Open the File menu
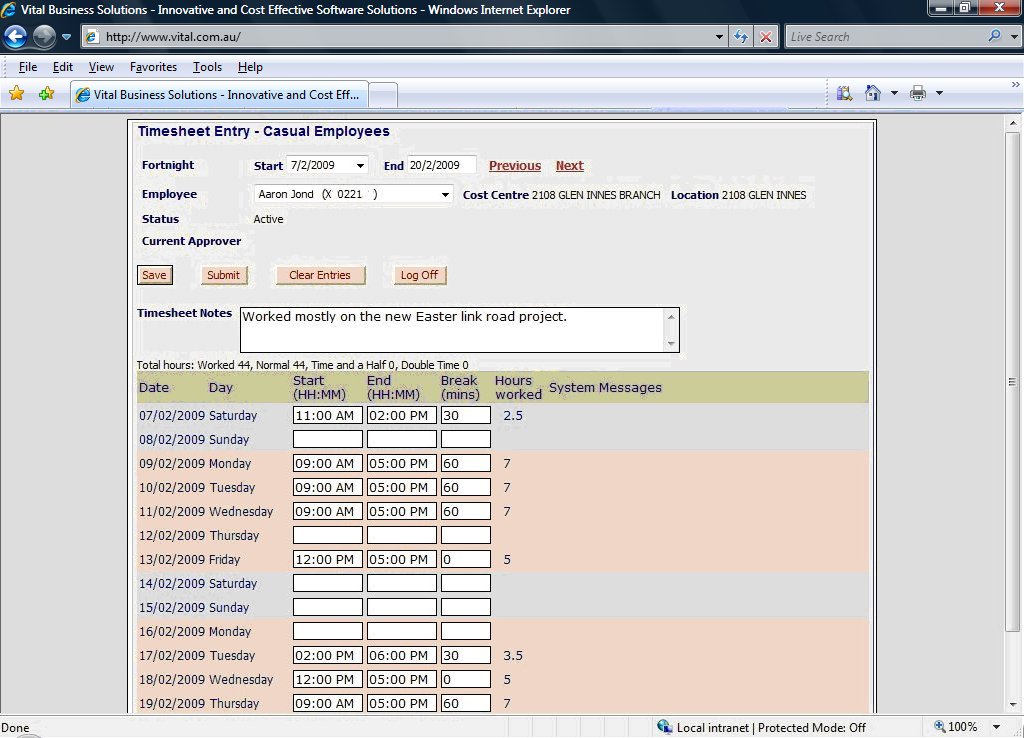Screen dimensions: 1024x738 [27, 67]
